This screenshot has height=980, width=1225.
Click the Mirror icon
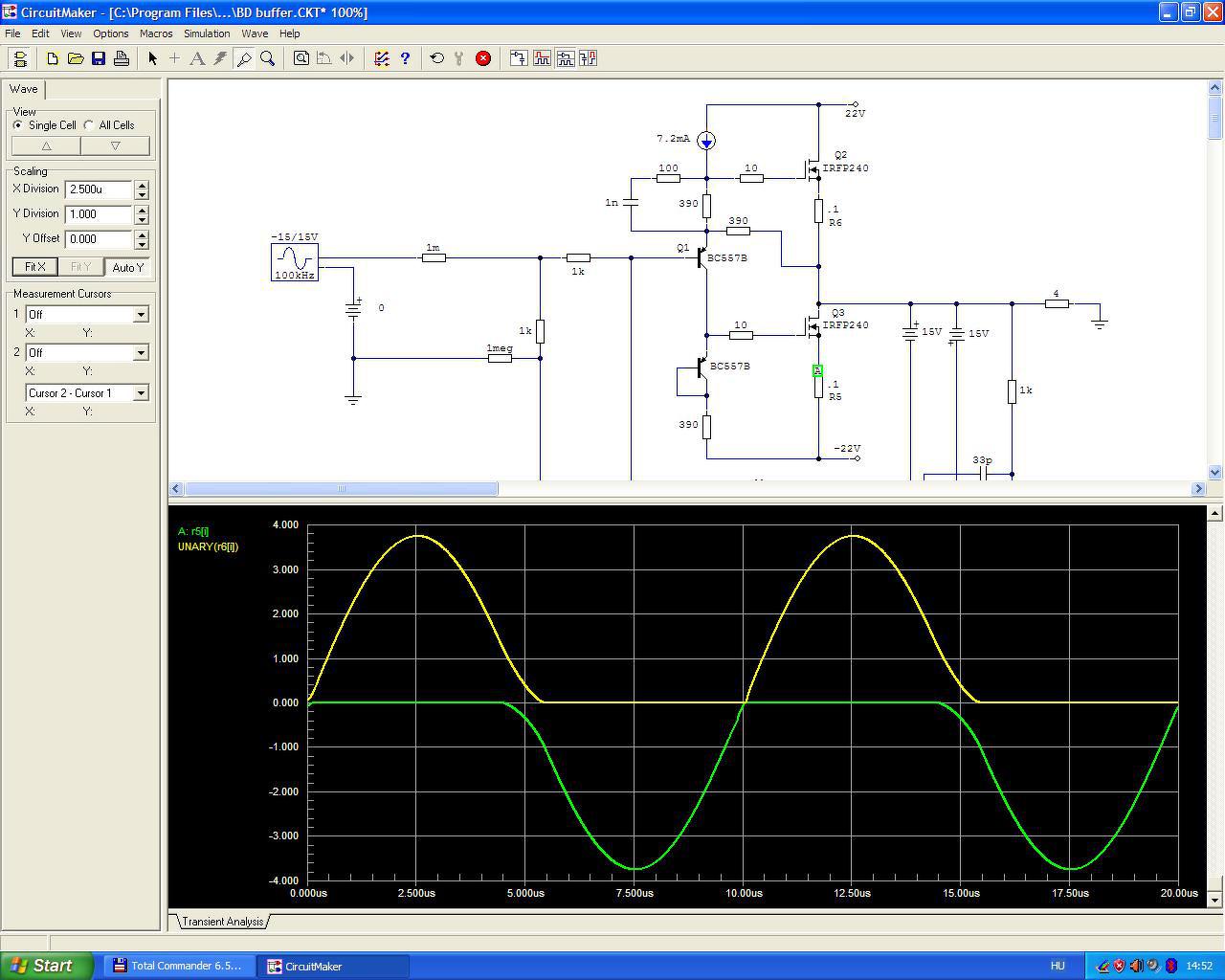[347, 58]
